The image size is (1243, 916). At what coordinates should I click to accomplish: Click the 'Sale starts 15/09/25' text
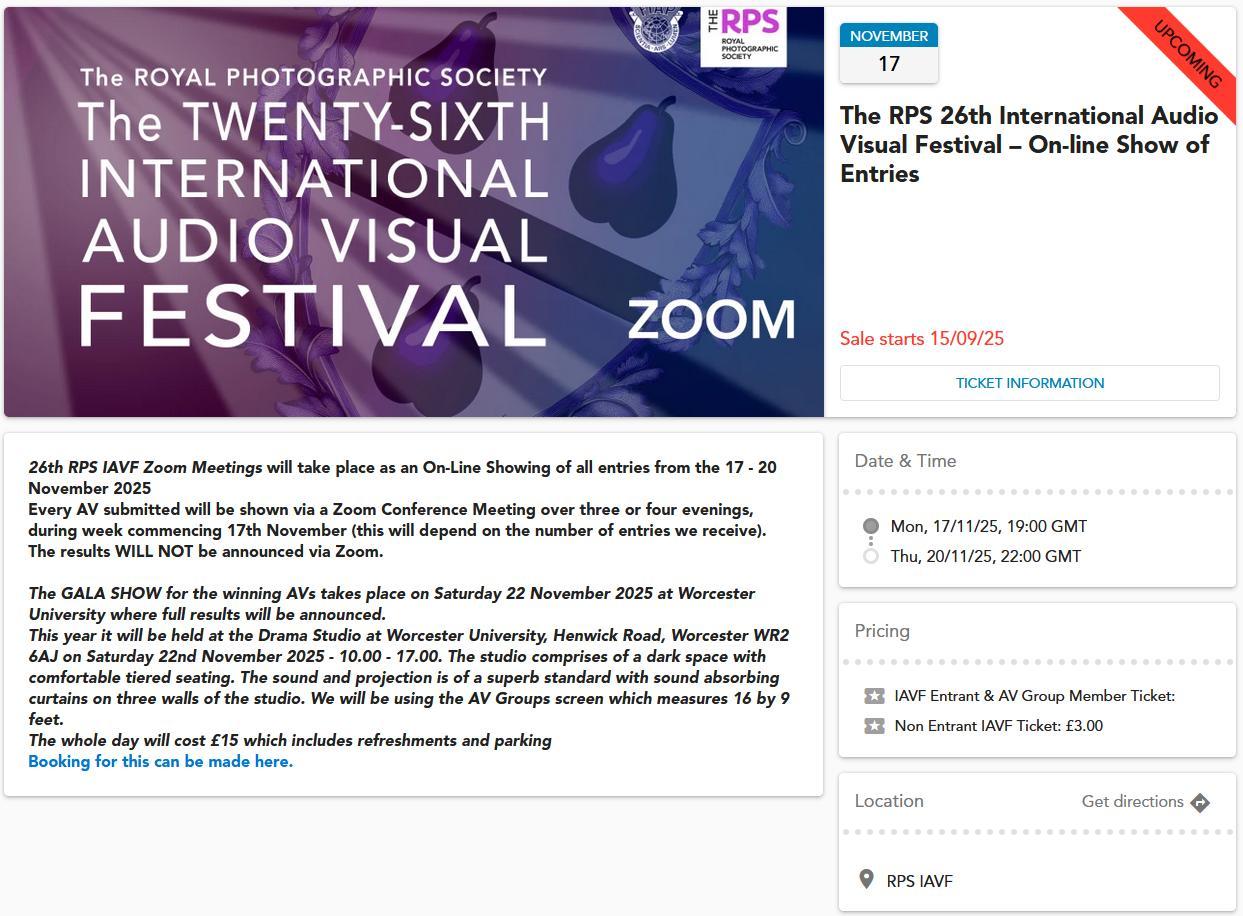point(922,338)
